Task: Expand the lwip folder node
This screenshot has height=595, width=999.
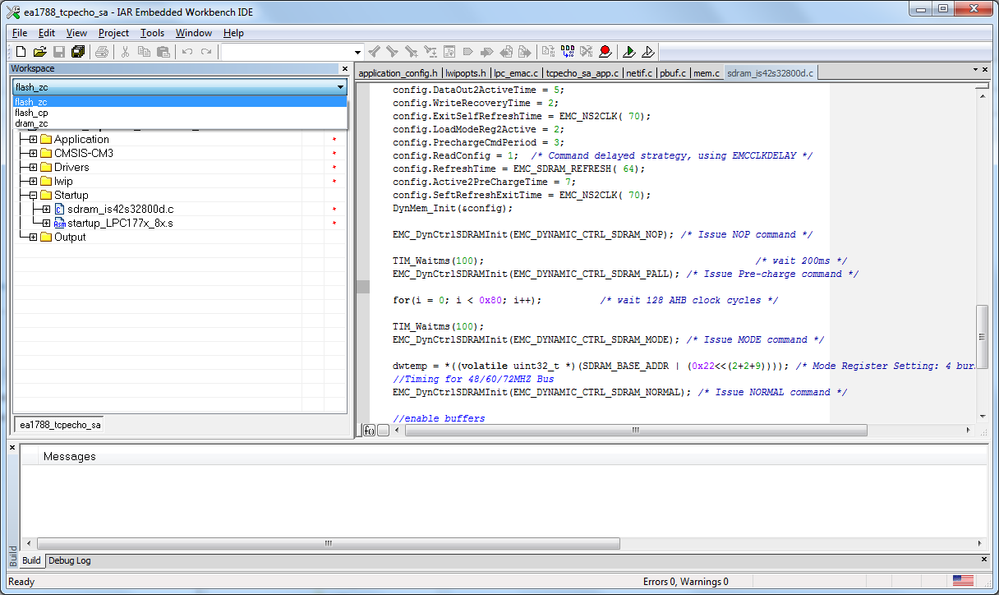Action: click(33, 182)
